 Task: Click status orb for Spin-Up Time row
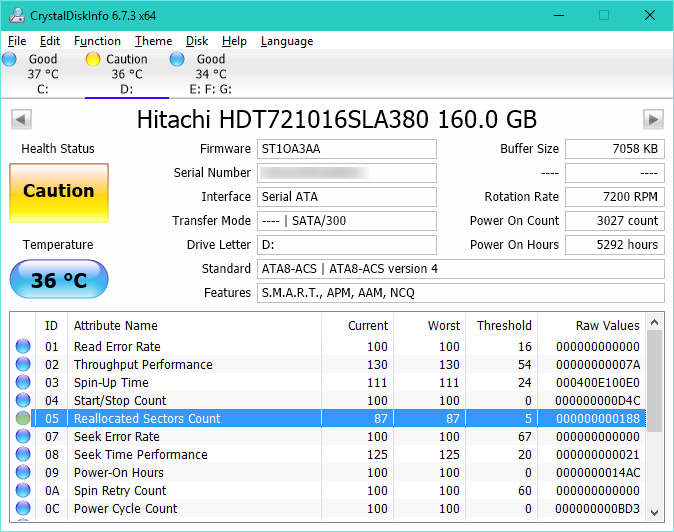[23, 382]
